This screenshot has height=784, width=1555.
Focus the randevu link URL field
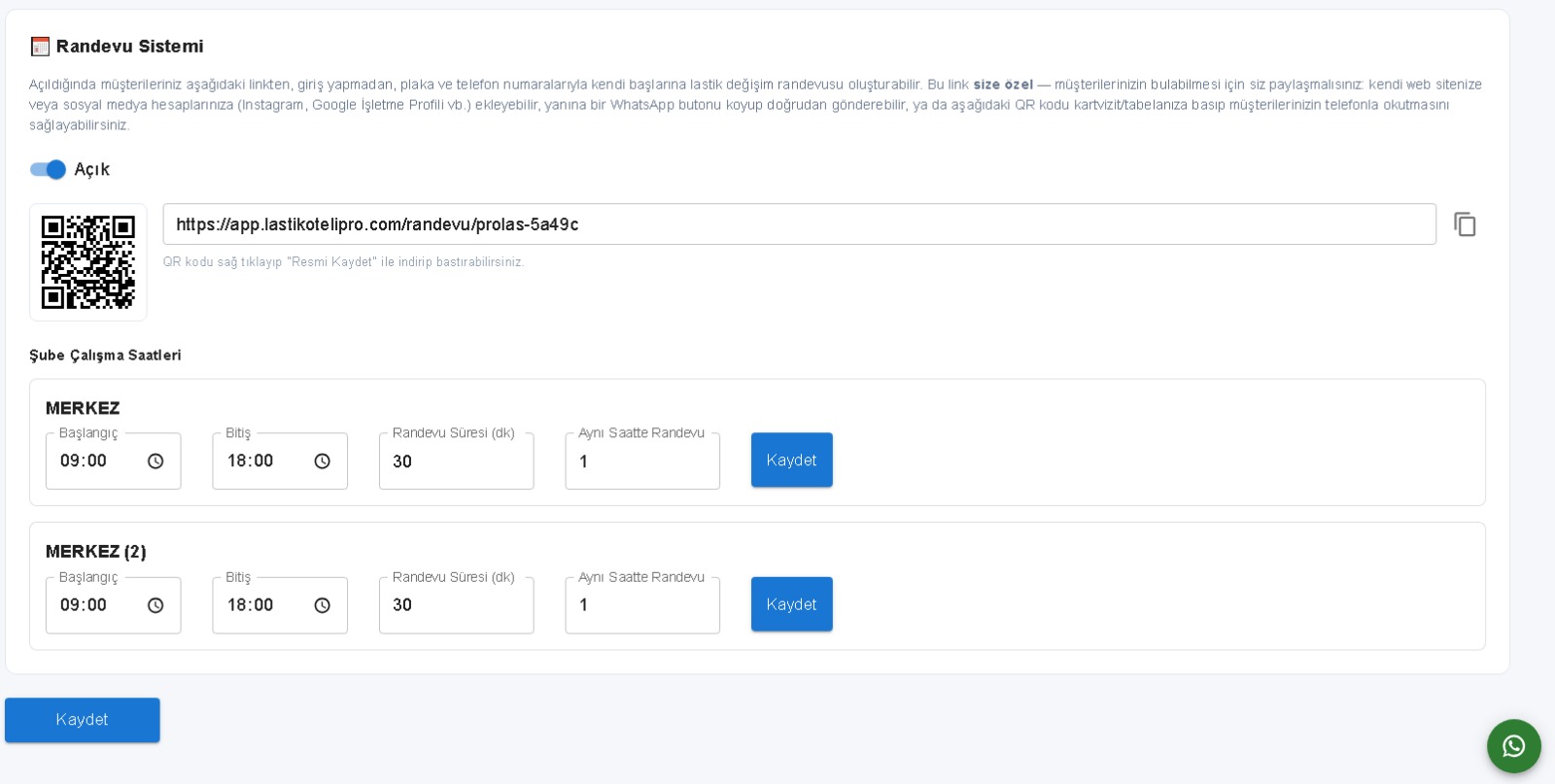pyautogui.click(x=799, y=224)
